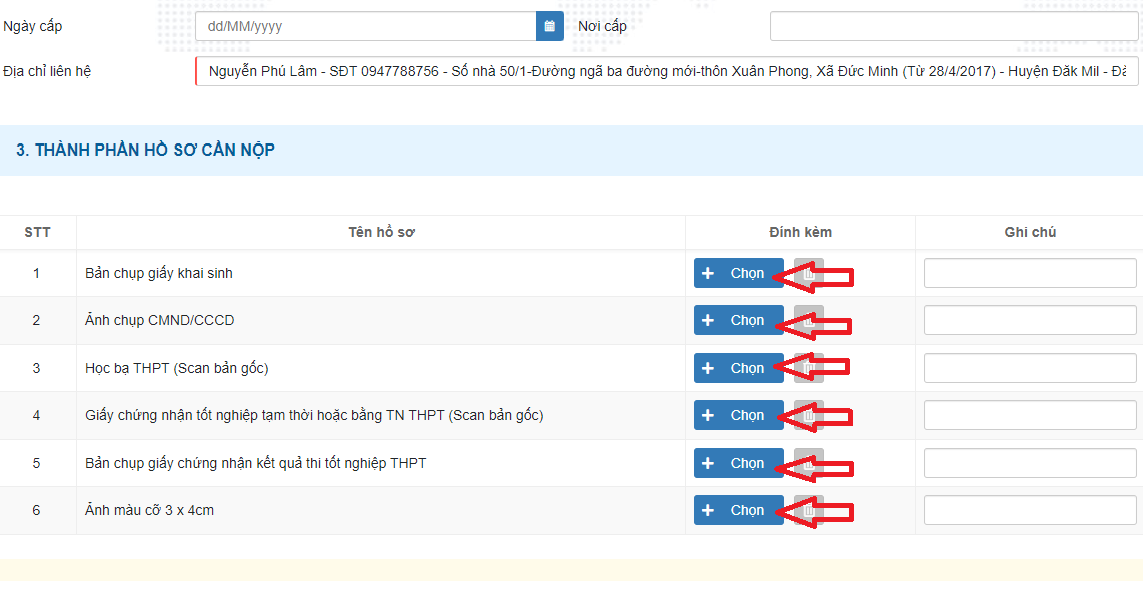Image resolution: width=1143 pixels, height=600 pixels.
Task: Click the '3. THÀNH PHẦN HỒ SƠ CẦN NỘP' heading
Action: click(145, 150)
